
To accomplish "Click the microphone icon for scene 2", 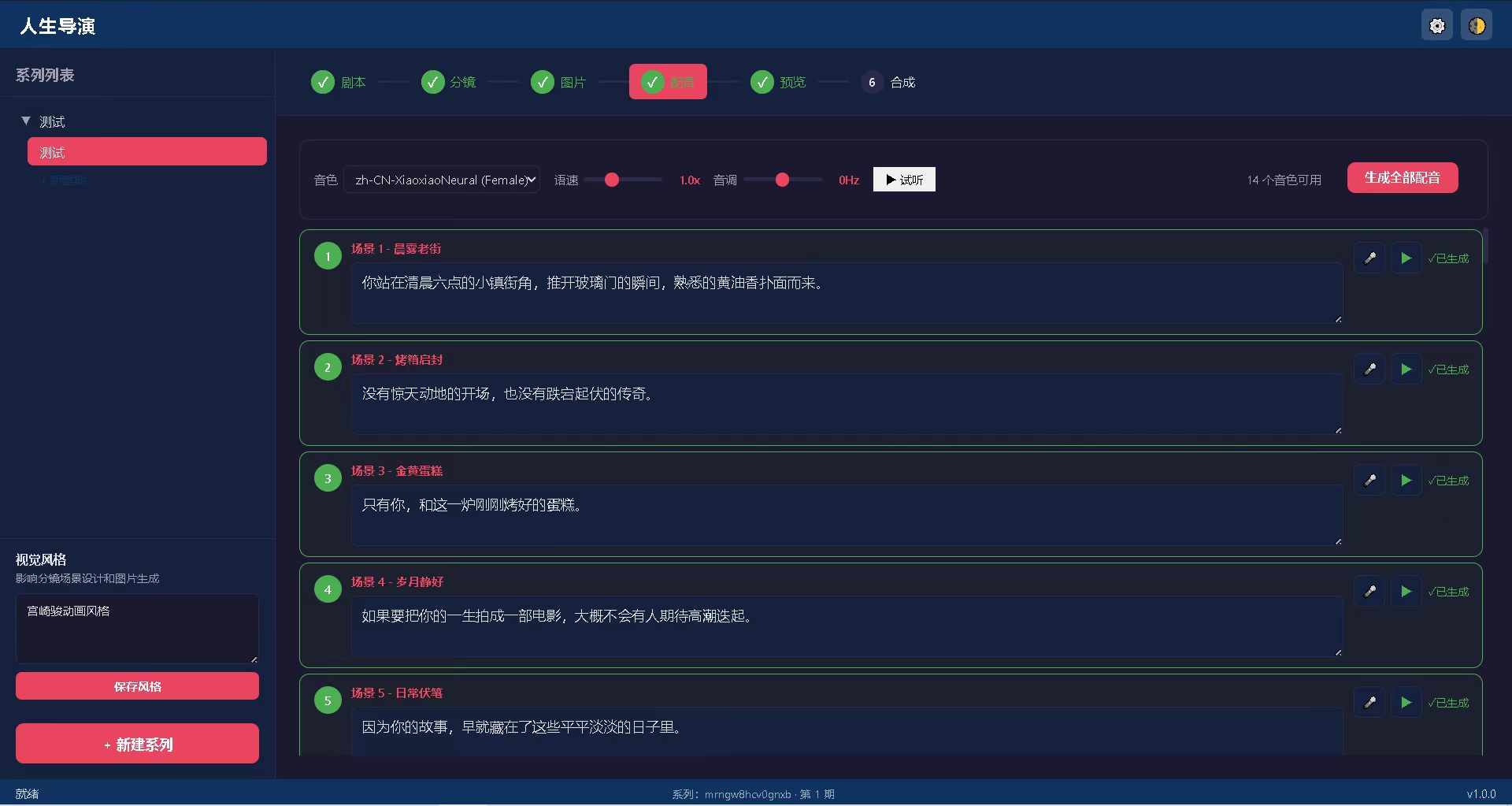I will [x=1370, y=370].
